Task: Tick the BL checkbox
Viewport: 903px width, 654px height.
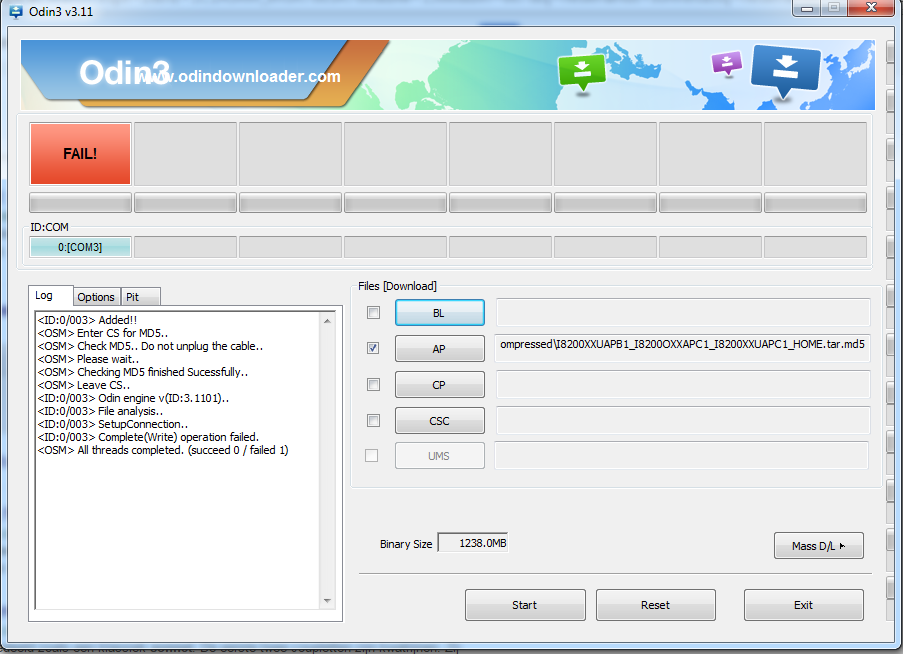Action: pos(373,313)
